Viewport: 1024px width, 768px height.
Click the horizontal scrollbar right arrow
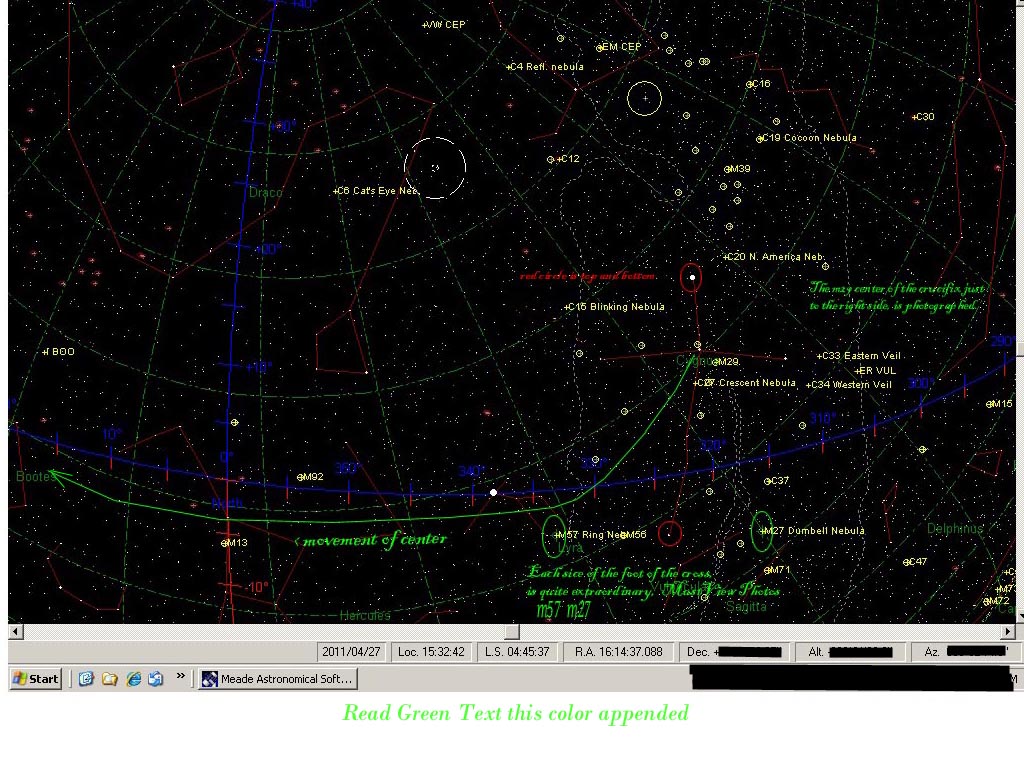point(1008,632)
